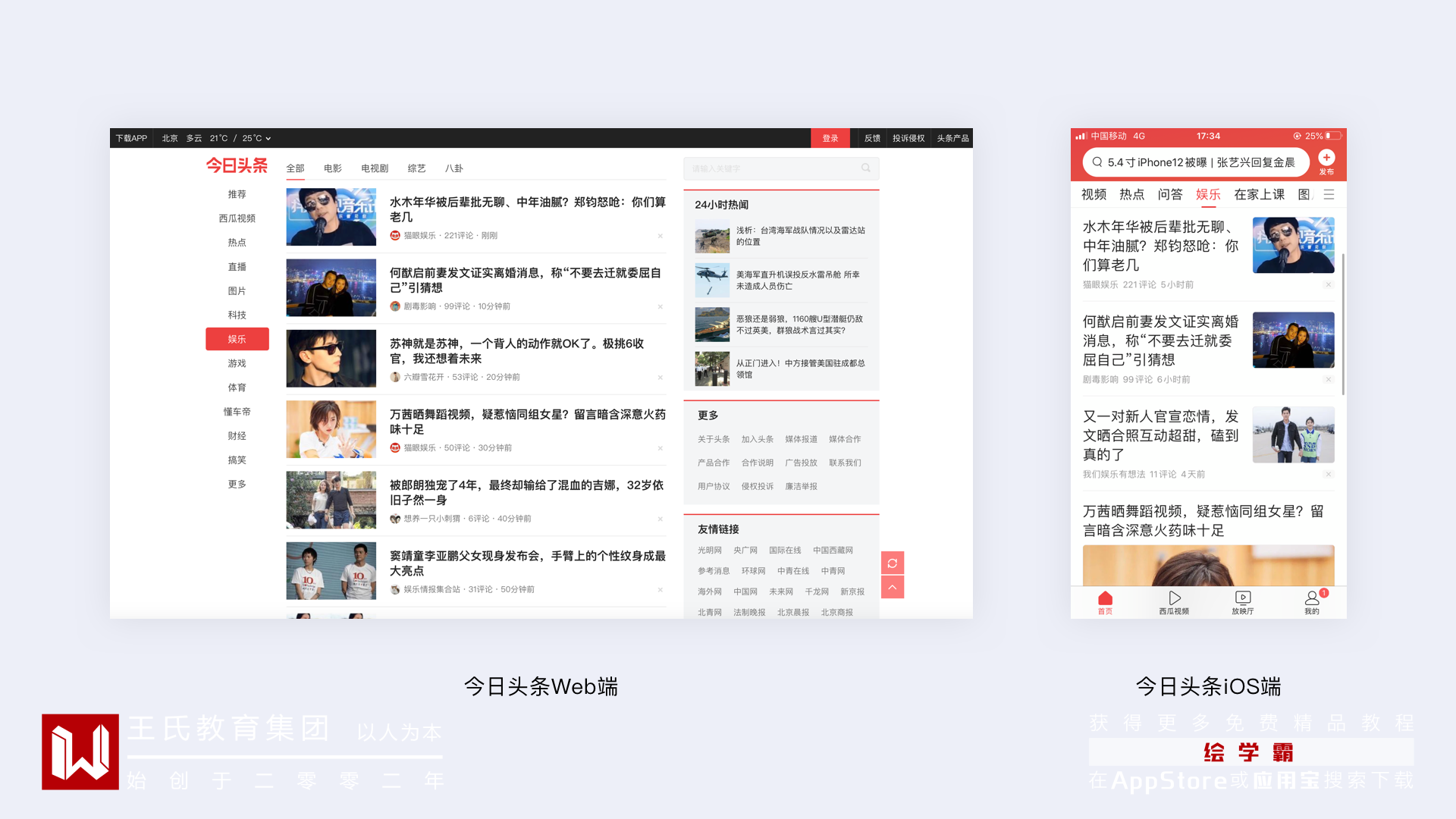Click the mobile feed vertical scrollbar
Screen dimensions: 1456x819
pyautogui.click(x=1343, y=324)
